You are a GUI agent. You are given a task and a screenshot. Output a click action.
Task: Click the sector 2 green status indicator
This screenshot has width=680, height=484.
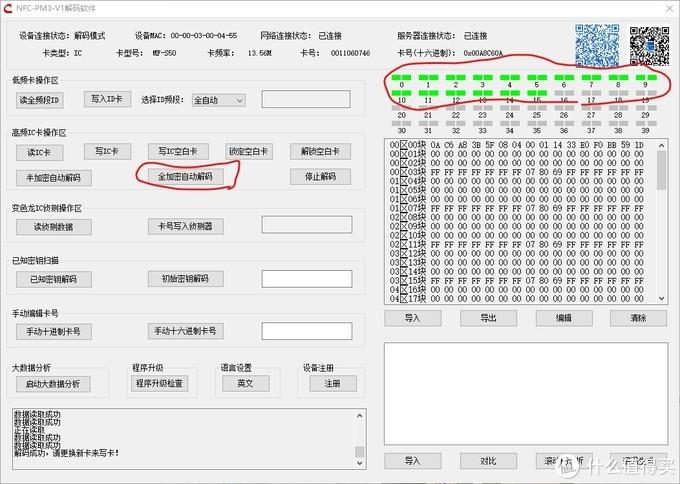point(455,77)
